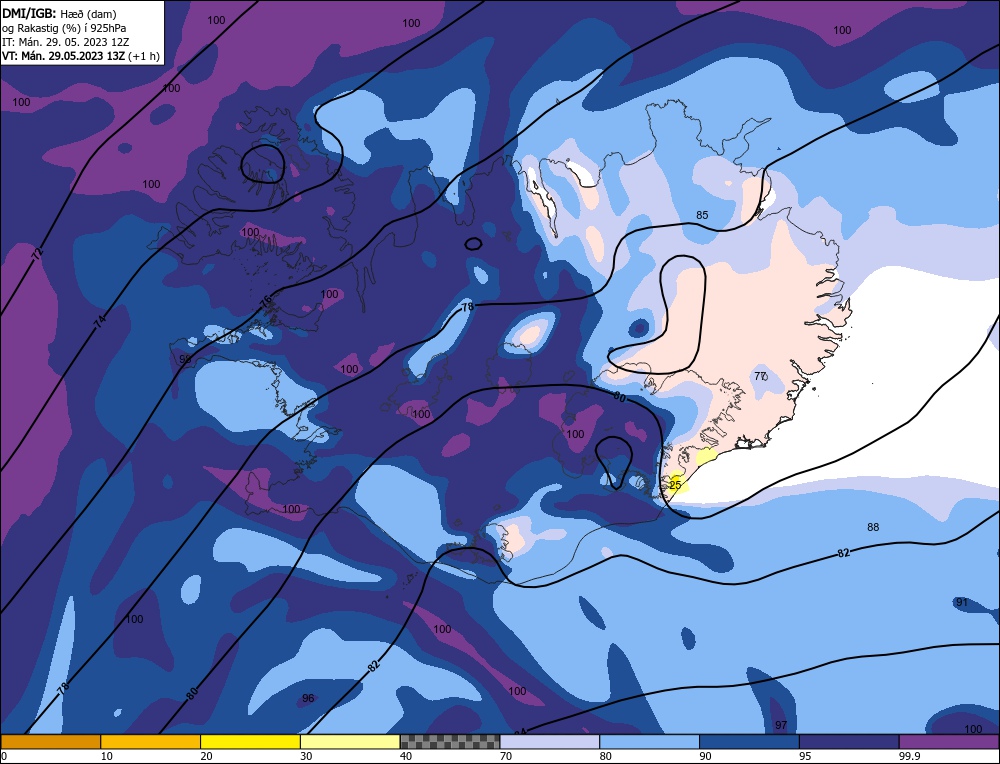Pick the gray checkered 40–70 legend swatch

[450, 741]
